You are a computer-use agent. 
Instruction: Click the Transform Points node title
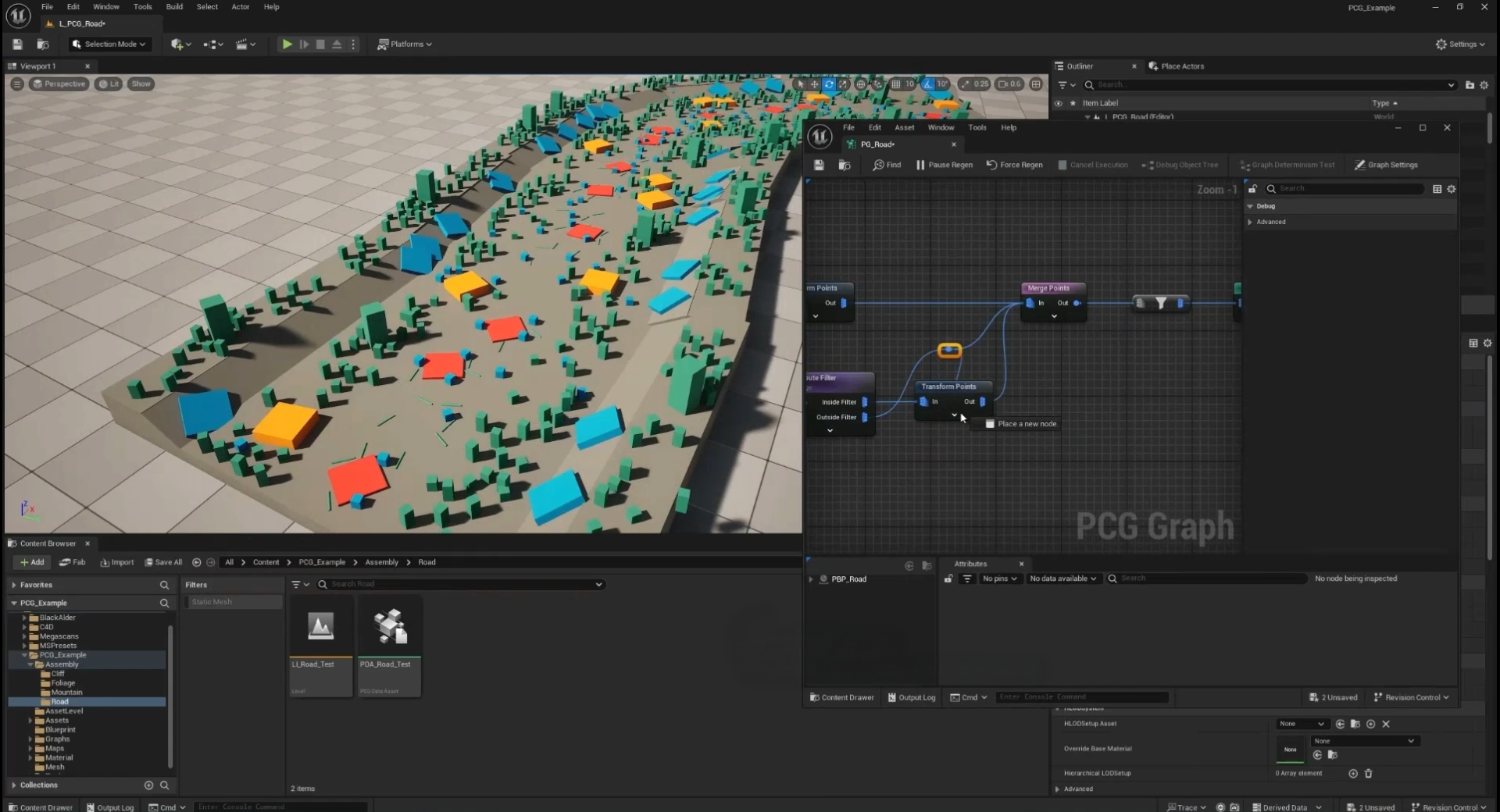[x=948, y=386]
